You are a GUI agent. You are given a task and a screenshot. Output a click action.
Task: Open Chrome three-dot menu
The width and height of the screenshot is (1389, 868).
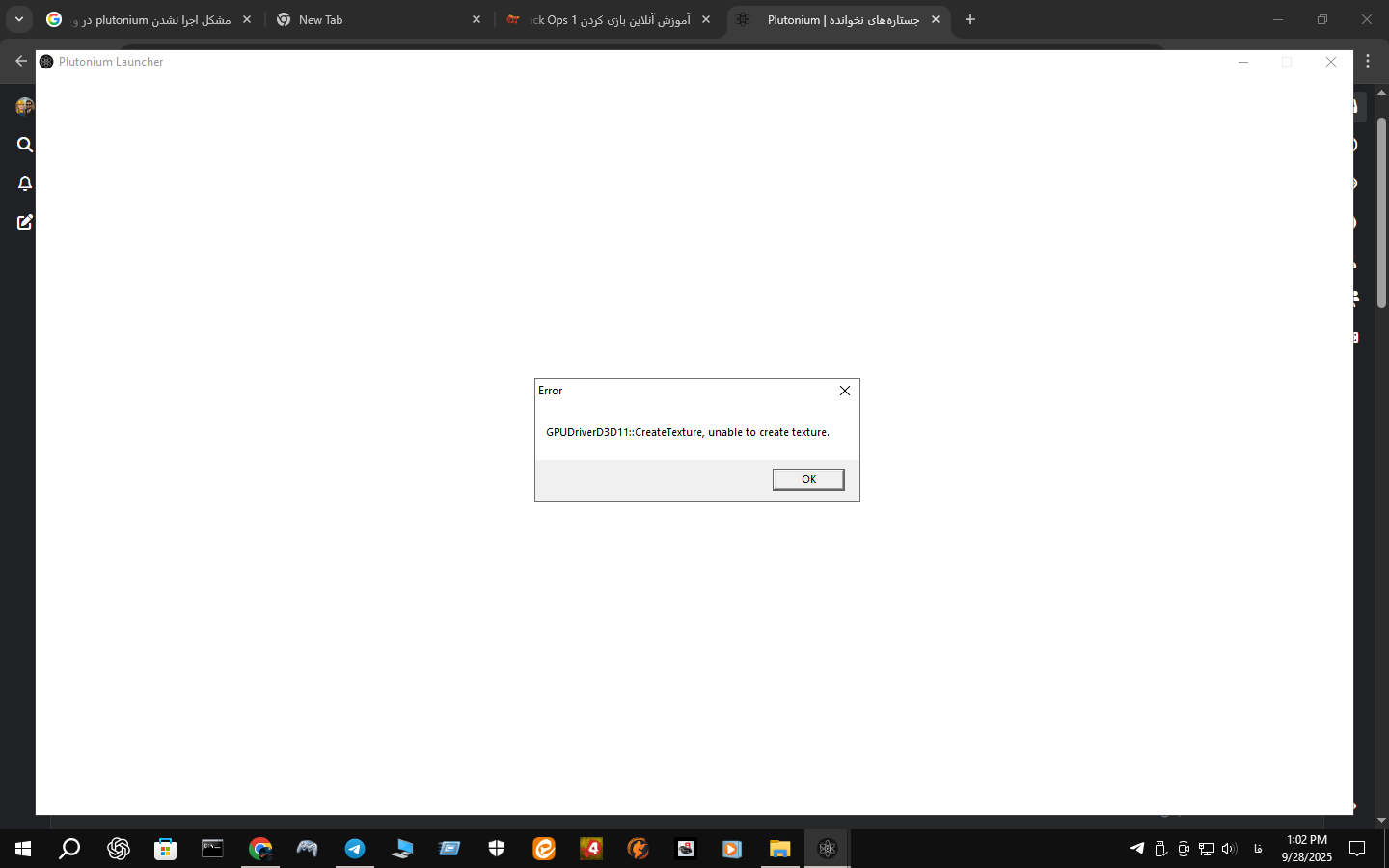(1368, 61)
